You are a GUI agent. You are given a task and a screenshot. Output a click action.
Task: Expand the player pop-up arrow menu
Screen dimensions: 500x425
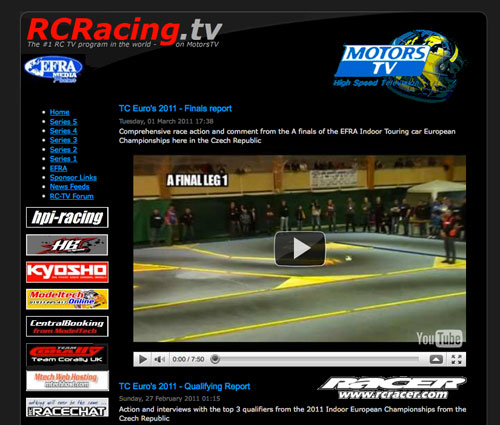click(x=436, y=359)
